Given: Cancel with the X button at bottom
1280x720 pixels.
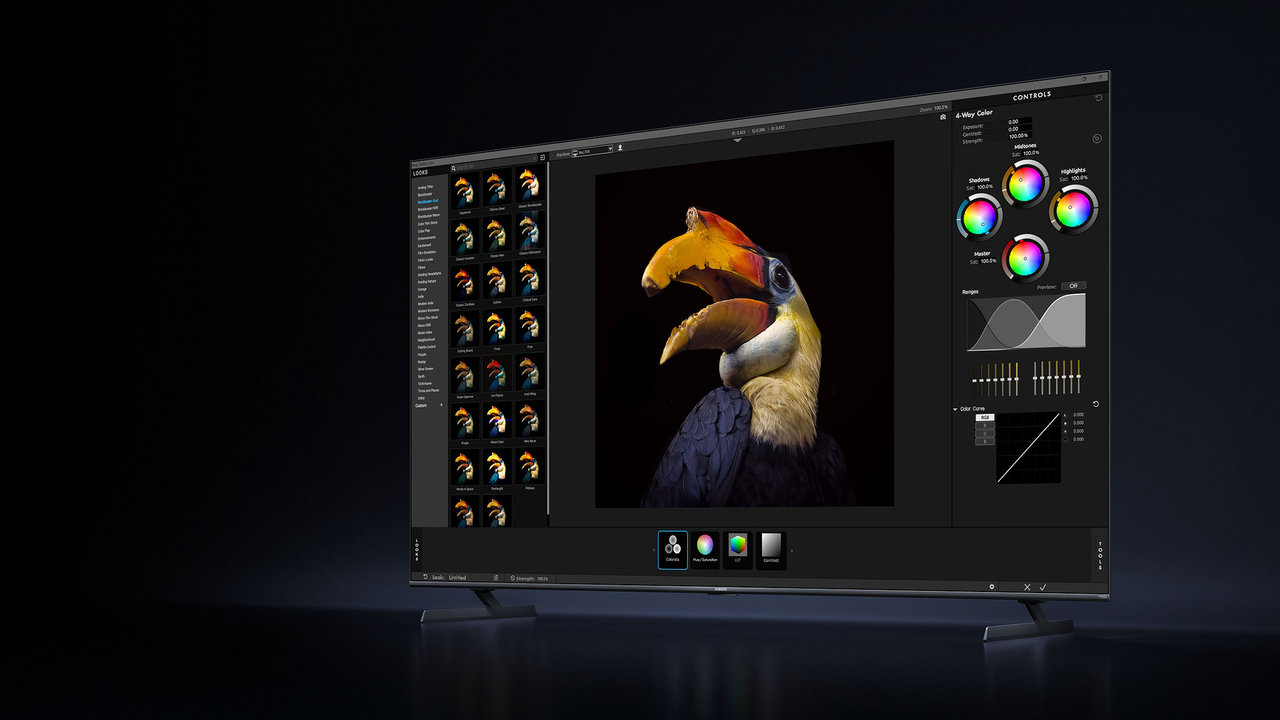Looking at the screenshot, I should (x=1026, y=587).
